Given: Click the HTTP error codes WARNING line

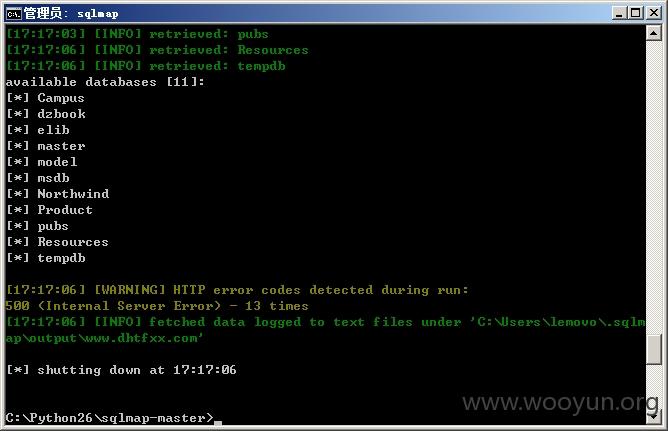Looking at the screenshot, I should (x=237, y=290).
